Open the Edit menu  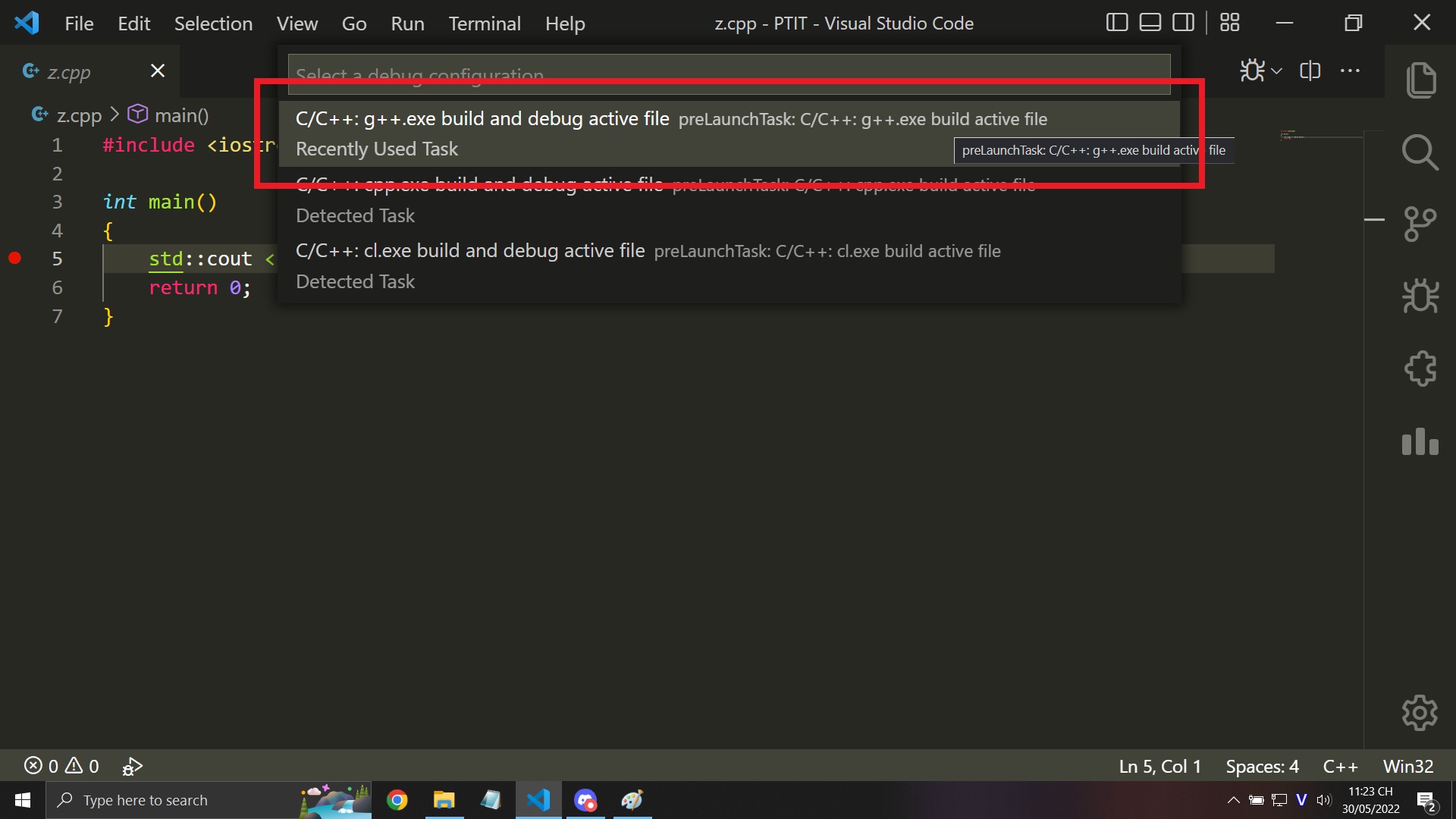point(133,24)
